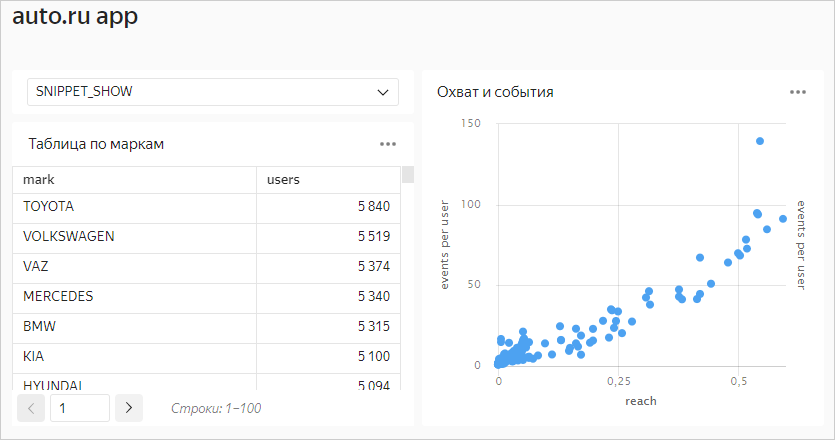Expand the SNIPPET_SHOW dropdown selector

click(212, 92)
